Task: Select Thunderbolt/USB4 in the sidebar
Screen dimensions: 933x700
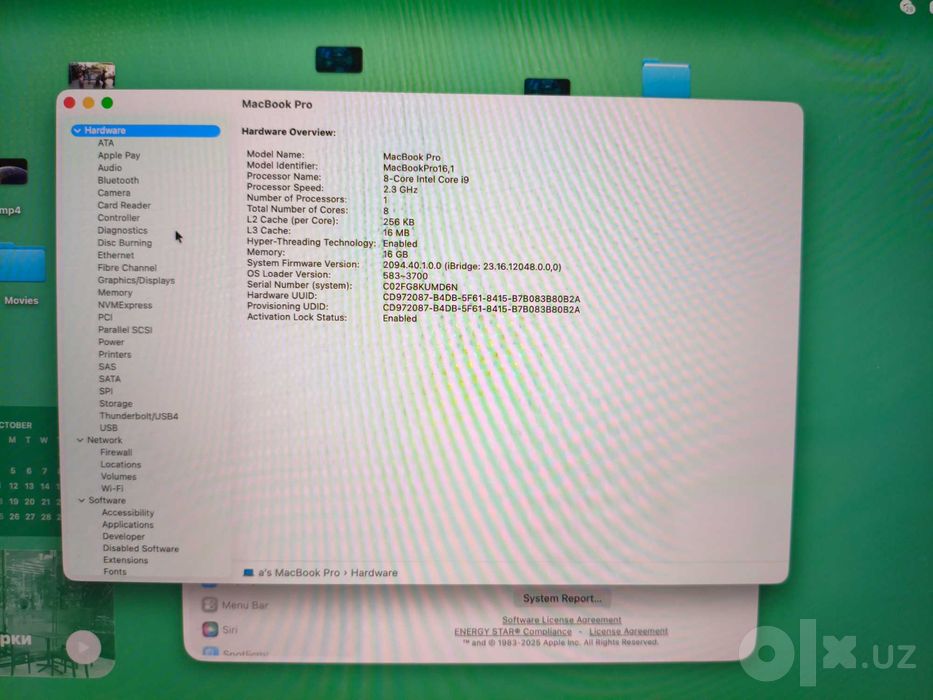Action: pos(139,416)
